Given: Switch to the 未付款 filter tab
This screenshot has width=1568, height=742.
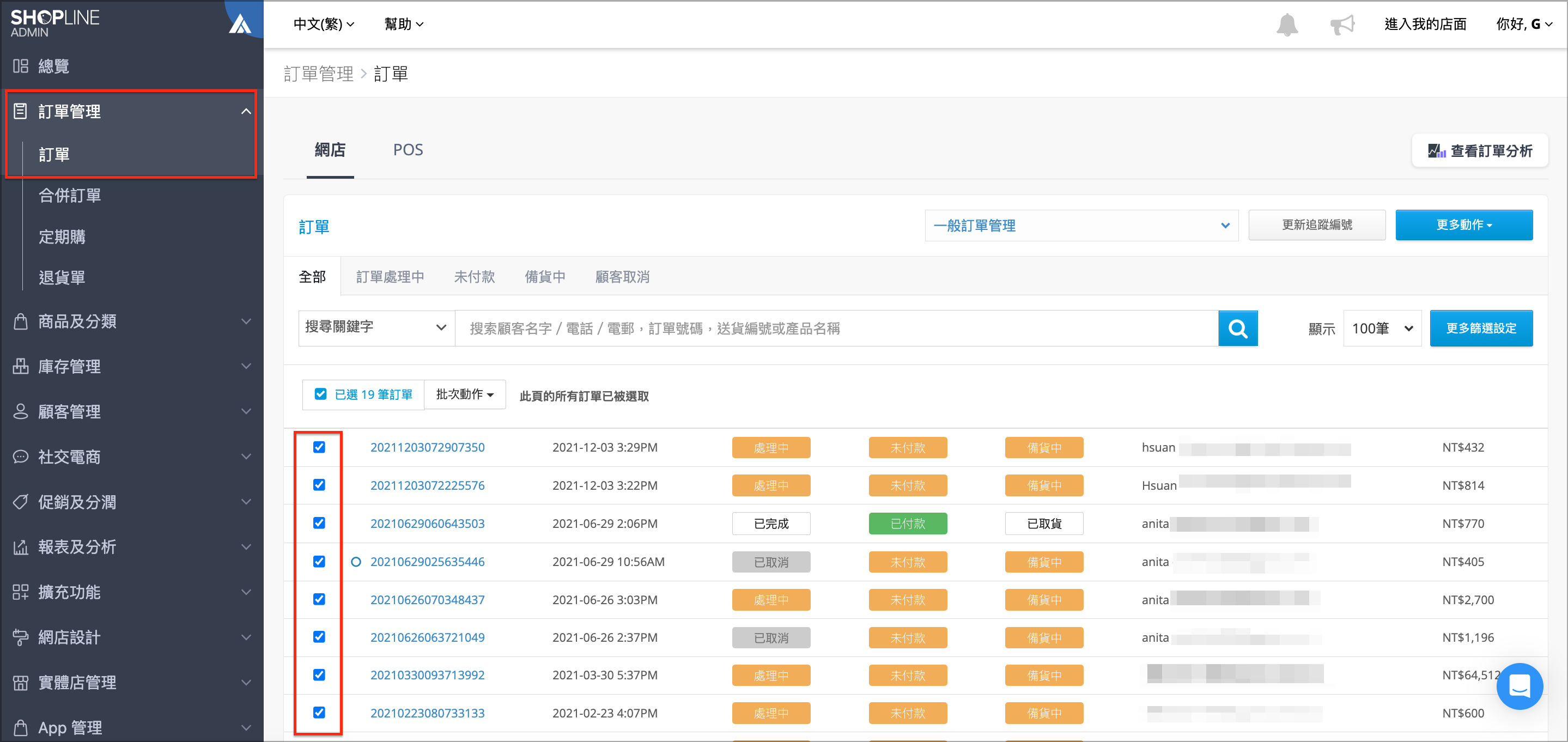Looking at the screenshot, I should (475, 277).
